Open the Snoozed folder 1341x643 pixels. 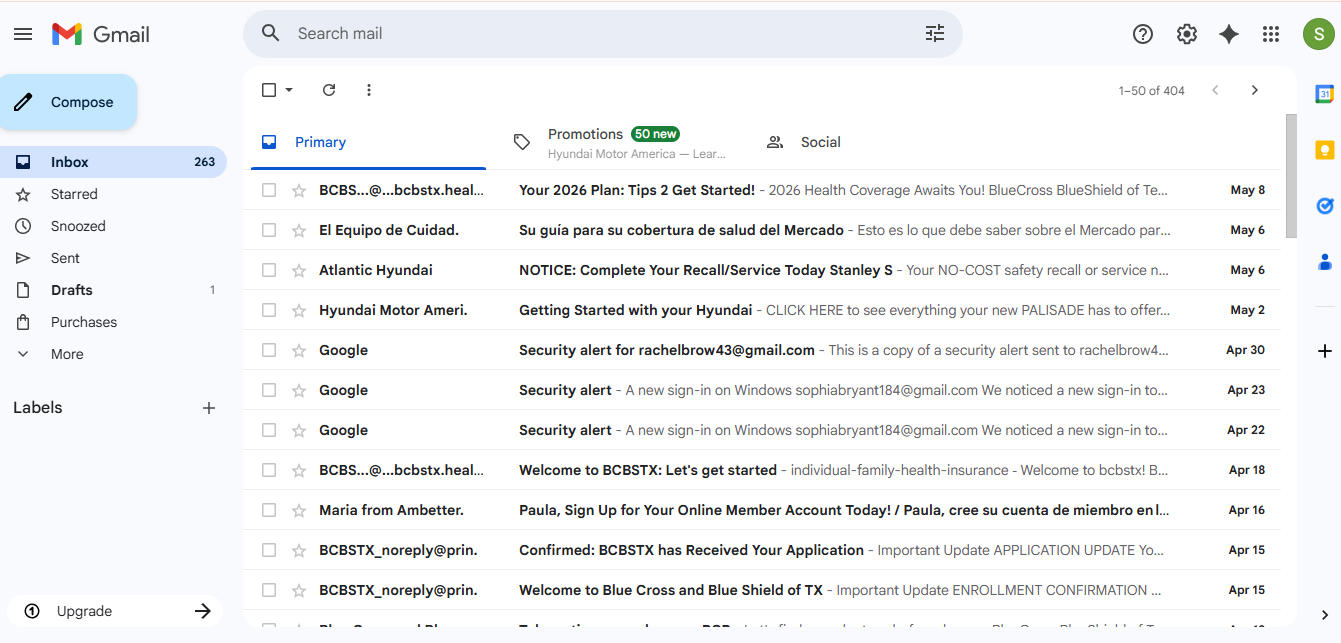point(113,226)
